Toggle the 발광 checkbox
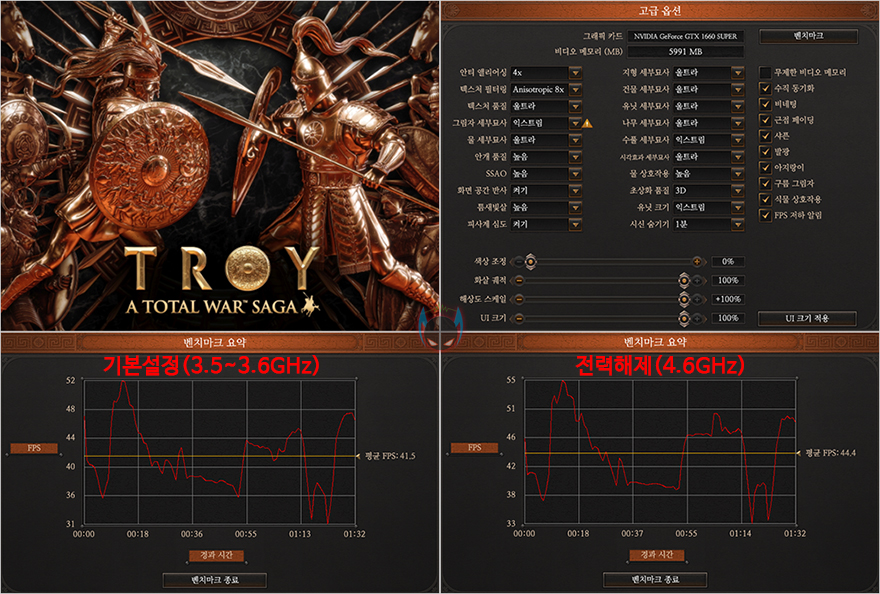The width and height of the screenshot is (880, 594). tap(765, 152)
